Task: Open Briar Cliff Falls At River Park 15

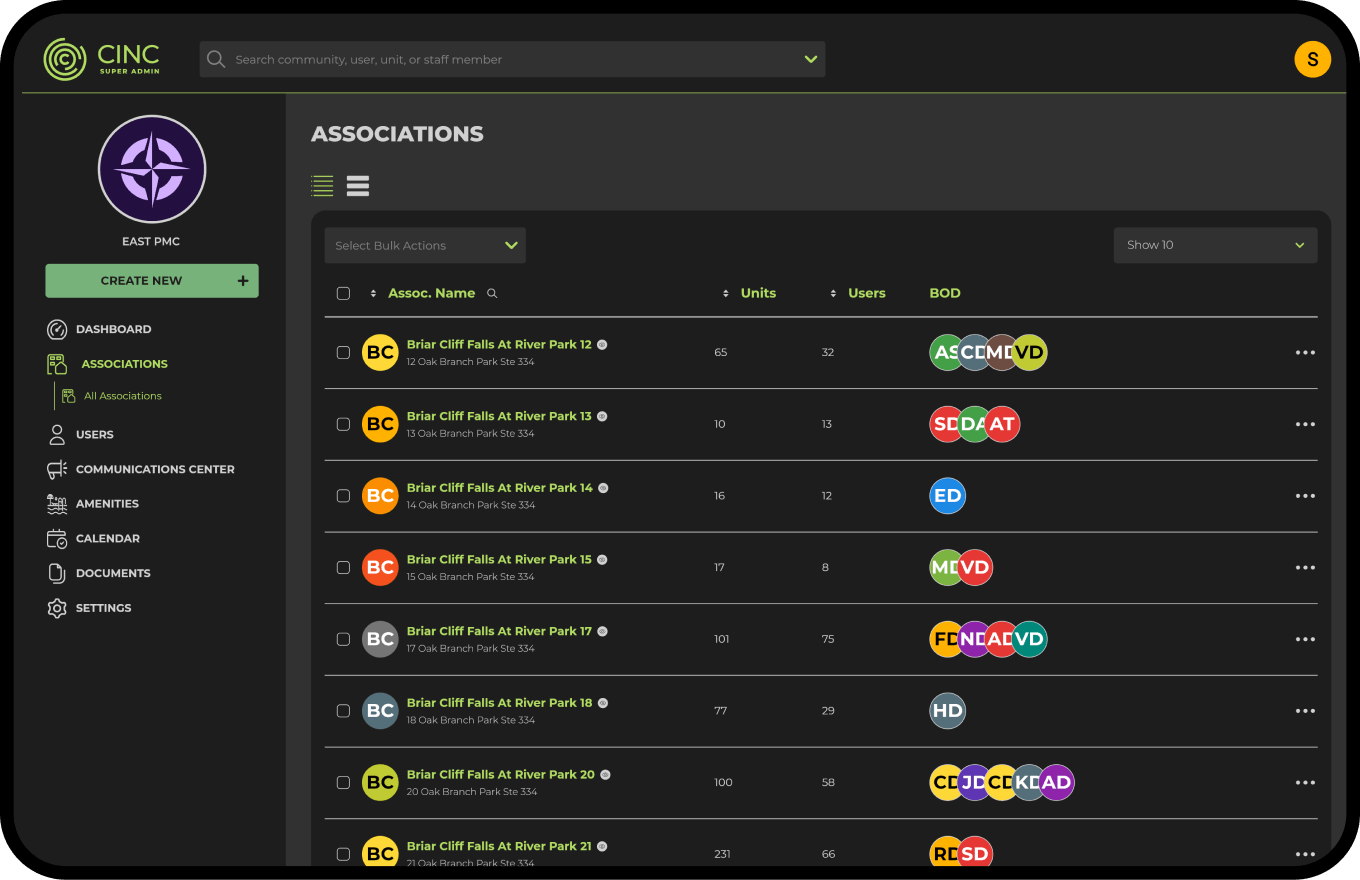Action: pyautogui.click(x=499, y=559)
